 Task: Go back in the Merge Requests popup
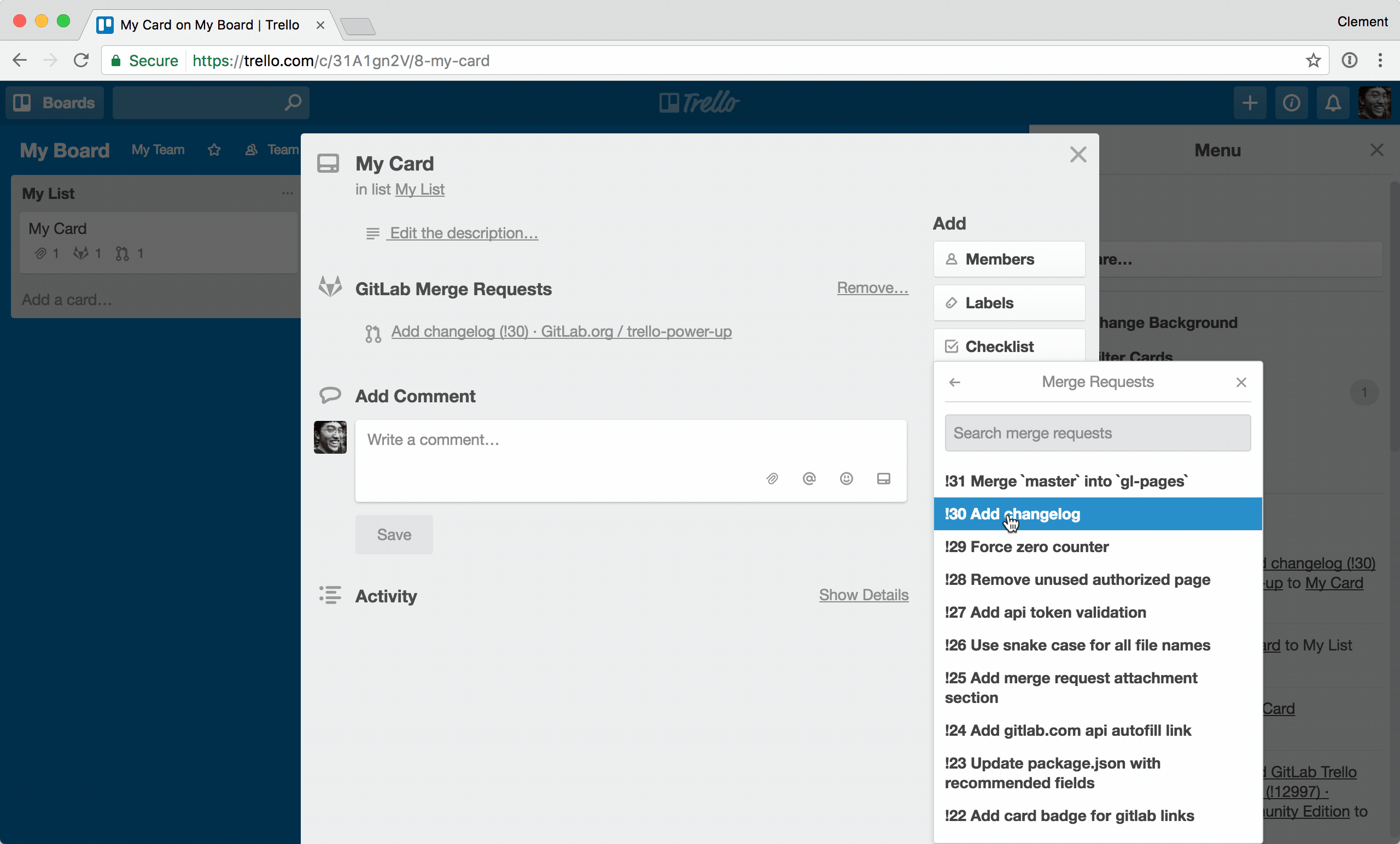(954, 382)
